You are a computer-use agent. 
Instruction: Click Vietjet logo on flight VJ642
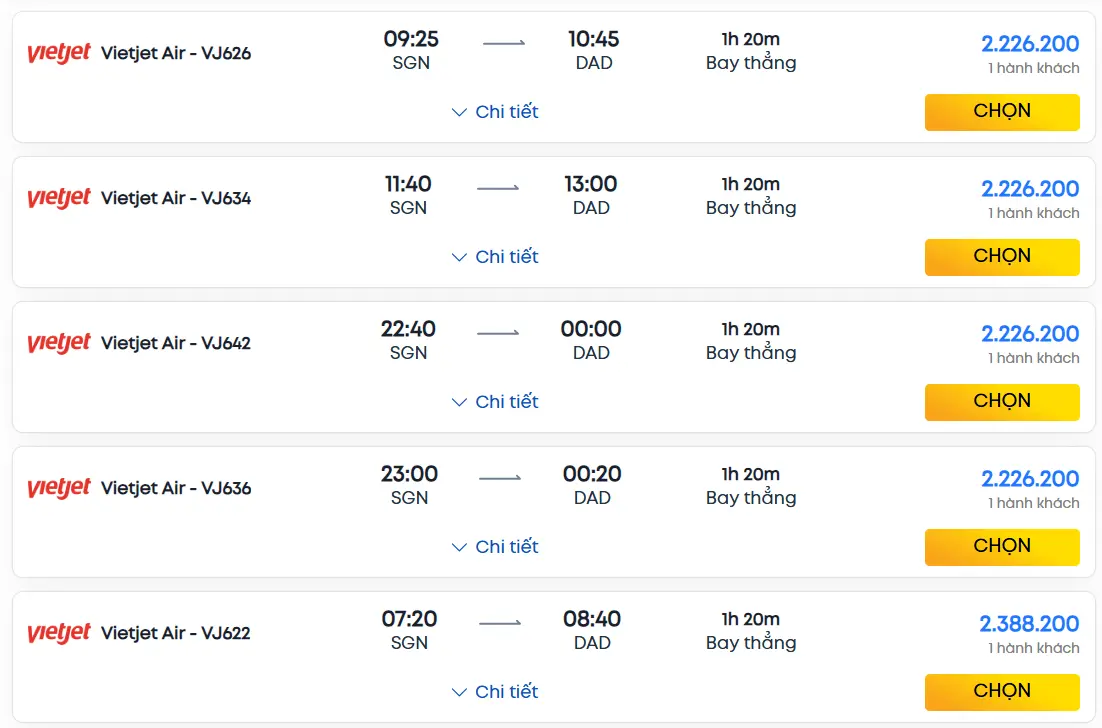(59, 343)
